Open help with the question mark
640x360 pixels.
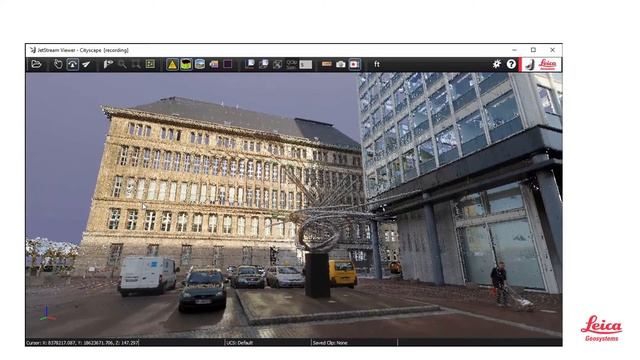coord(511,64)
